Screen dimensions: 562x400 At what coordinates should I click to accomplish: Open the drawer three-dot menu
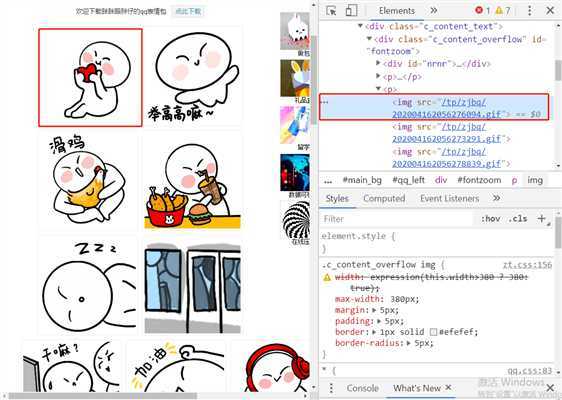[x=331, y=388]
